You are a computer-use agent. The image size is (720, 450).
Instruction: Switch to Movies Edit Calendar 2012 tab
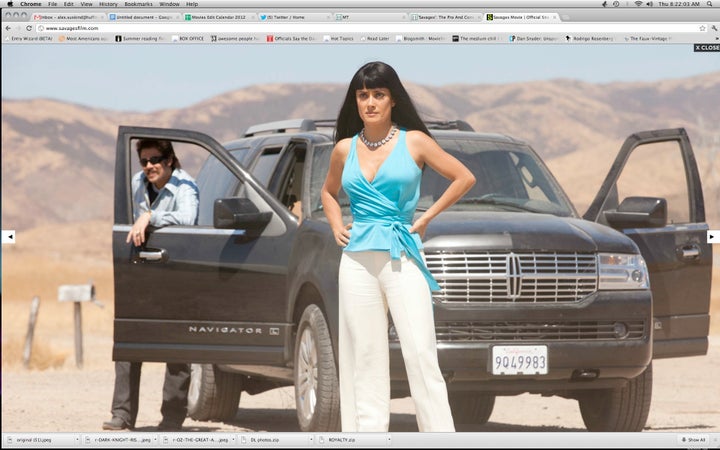tap(219, 17)
